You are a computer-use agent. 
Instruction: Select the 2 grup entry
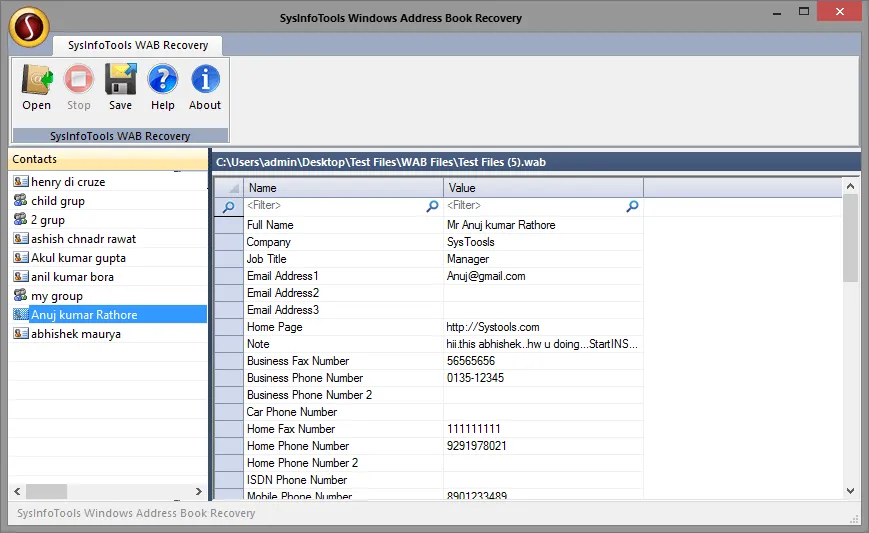pyautogui.click(x=48, y=220)
